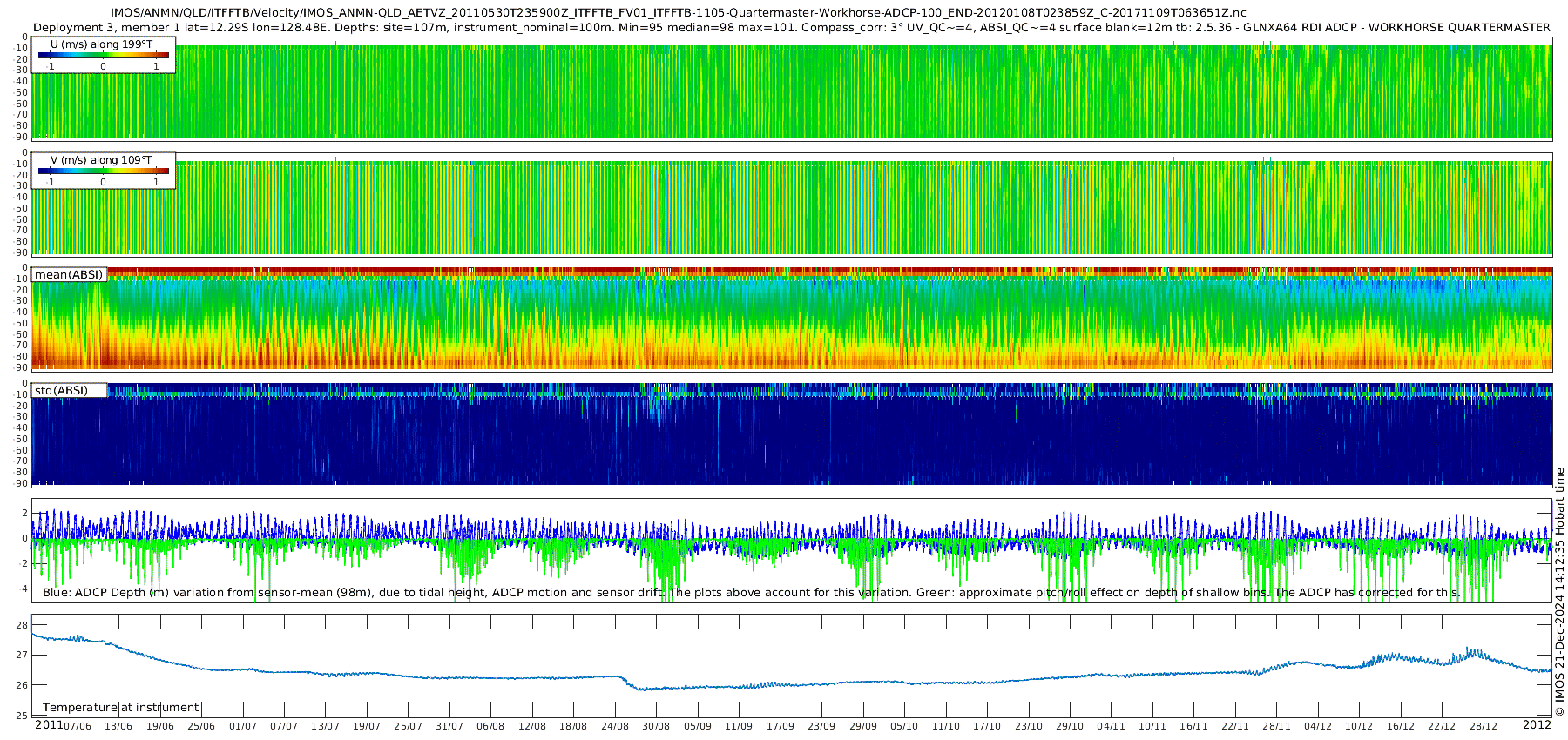Click the 28 tick on temperature axis
The image size is (1568, 740).
[22, 625]
